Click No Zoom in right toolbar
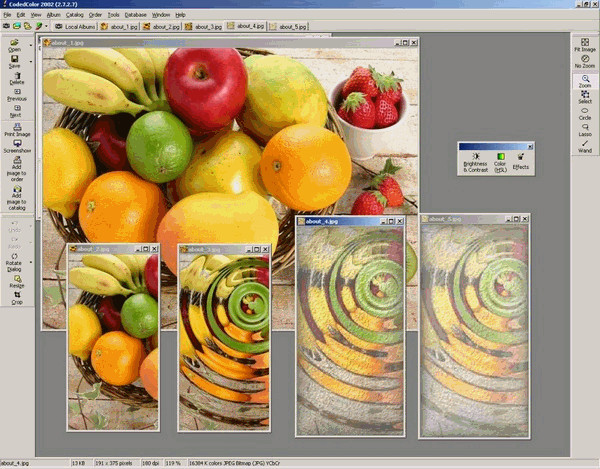 (585, 62)
